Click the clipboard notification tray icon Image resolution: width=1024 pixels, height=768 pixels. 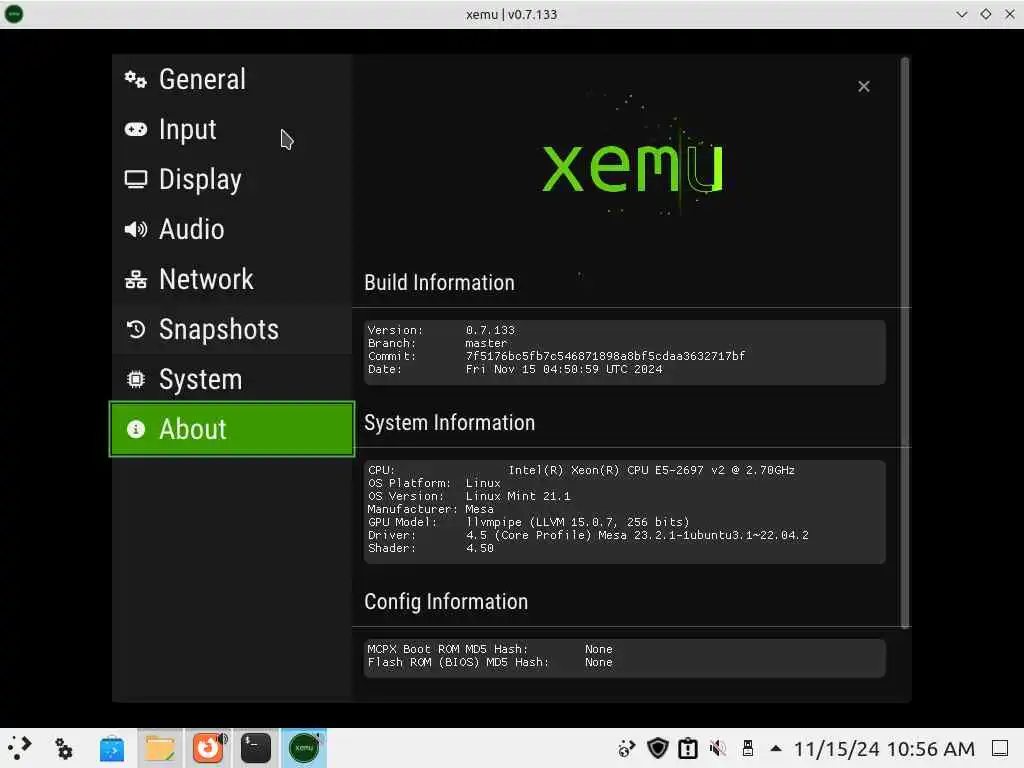pyautogui.click(x=688, y=748)
